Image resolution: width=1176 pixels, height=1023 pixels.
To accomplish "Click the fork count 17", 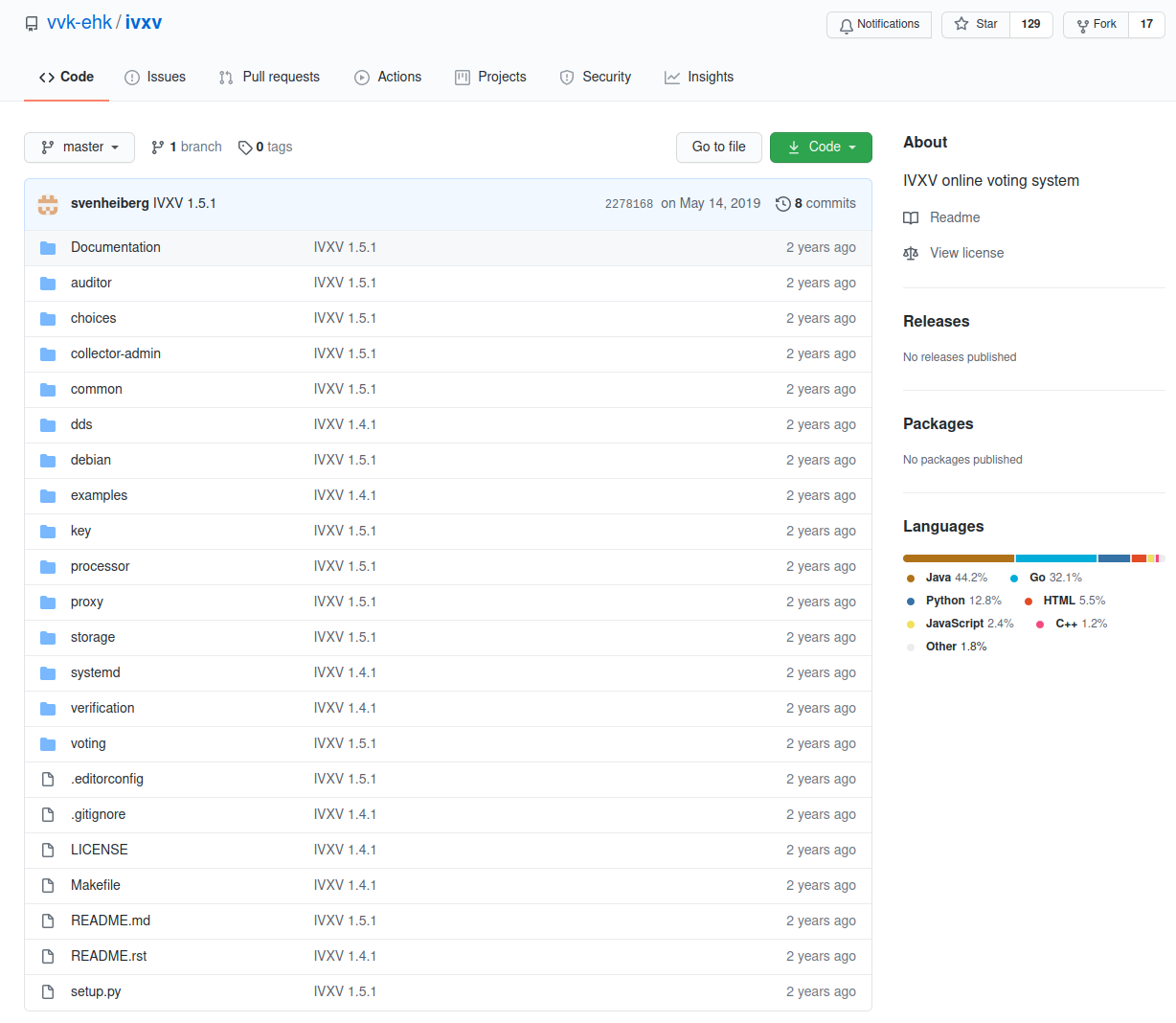I will tap(1147, 25).
